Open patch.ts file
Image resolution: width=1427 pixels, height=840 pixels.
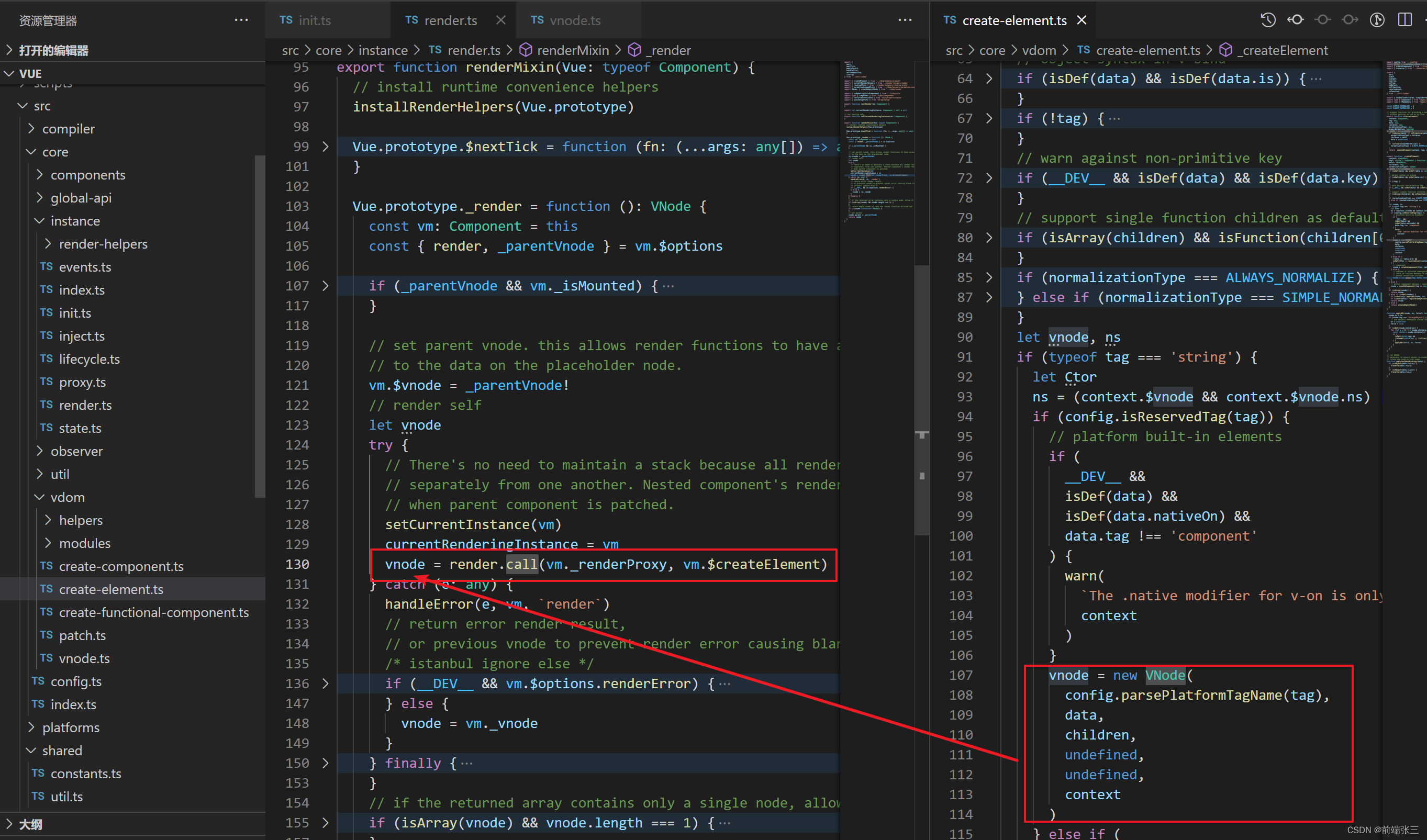(132, 635)
